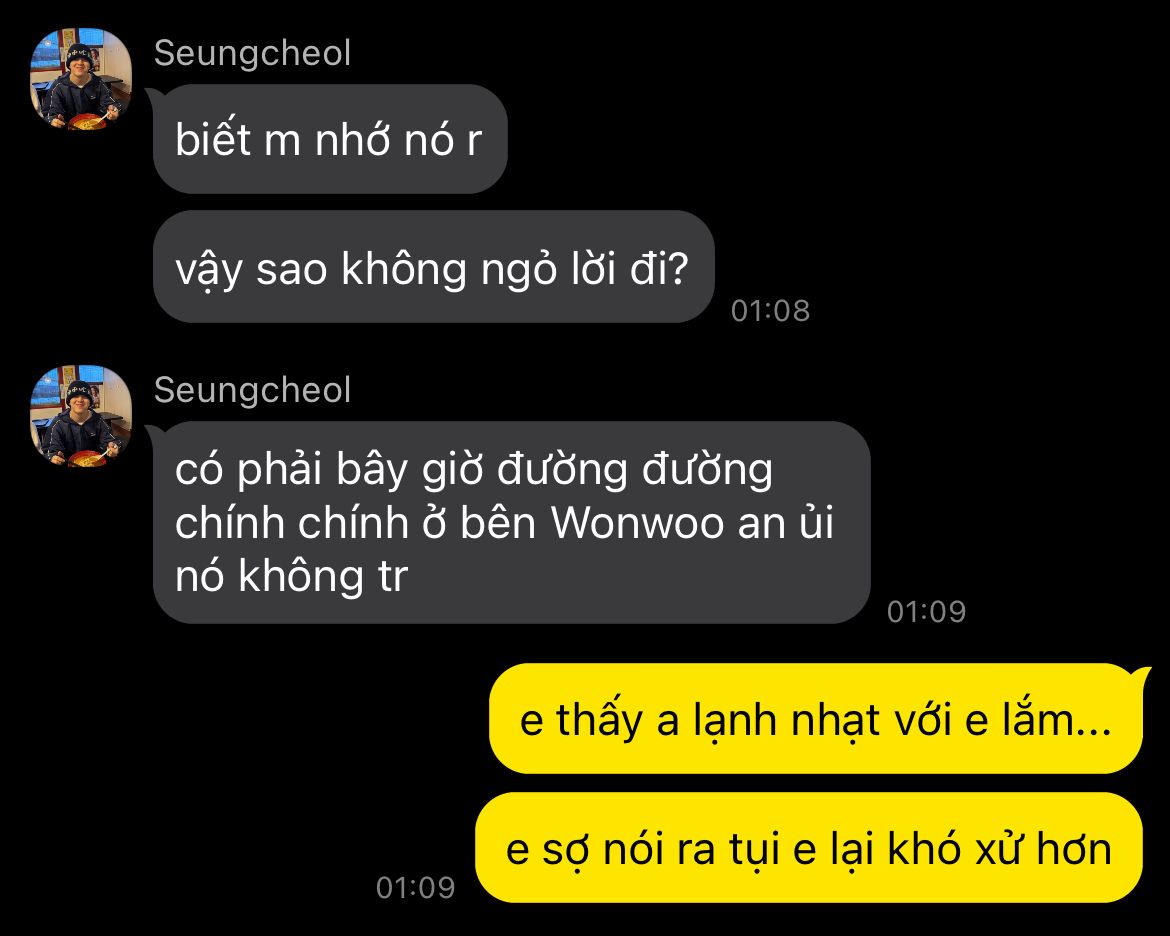Click the question mark ending "lời đi?"

(678, 269)
